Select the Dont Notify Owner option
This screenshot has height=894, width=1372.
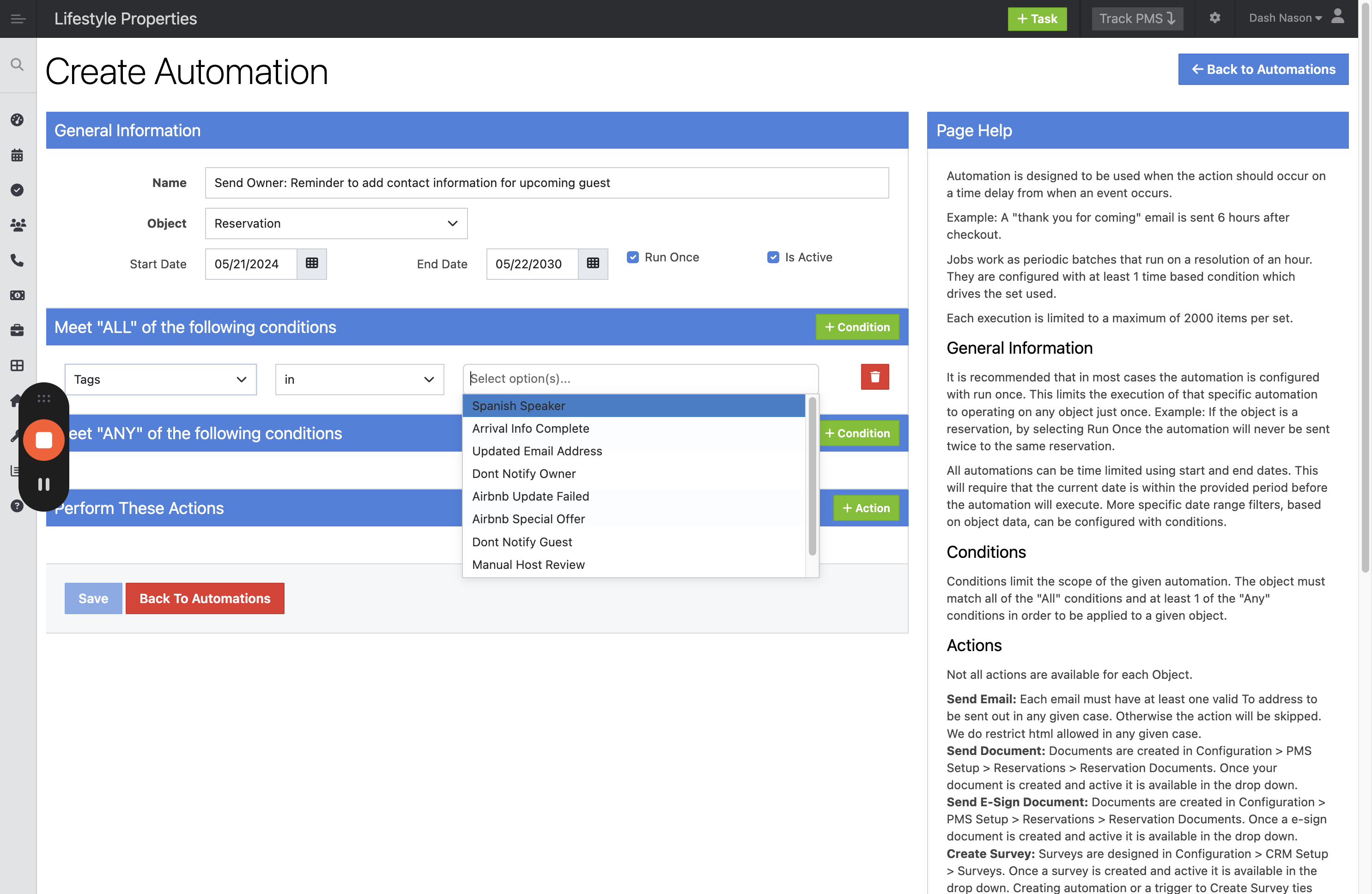(x=633, y=474)
